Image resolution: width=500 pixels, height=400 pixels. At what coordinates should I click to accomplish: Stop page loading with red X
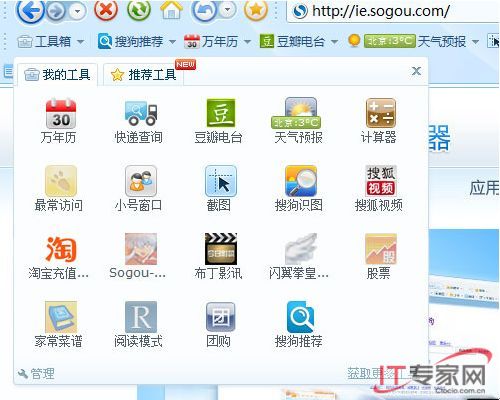coord(106,10)
